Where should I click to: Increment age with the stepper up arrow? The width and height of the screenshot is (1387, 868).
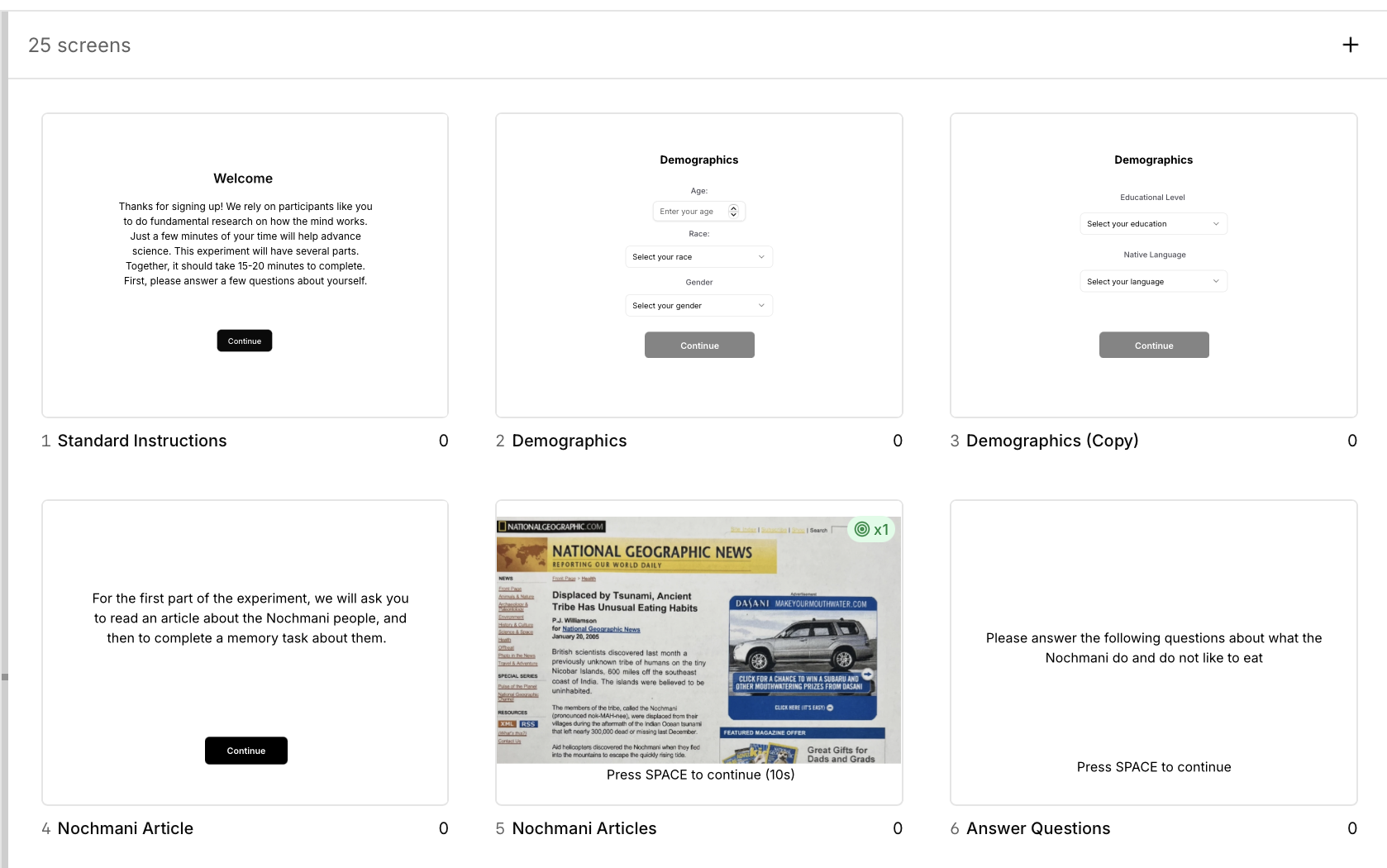pos(733,207)
